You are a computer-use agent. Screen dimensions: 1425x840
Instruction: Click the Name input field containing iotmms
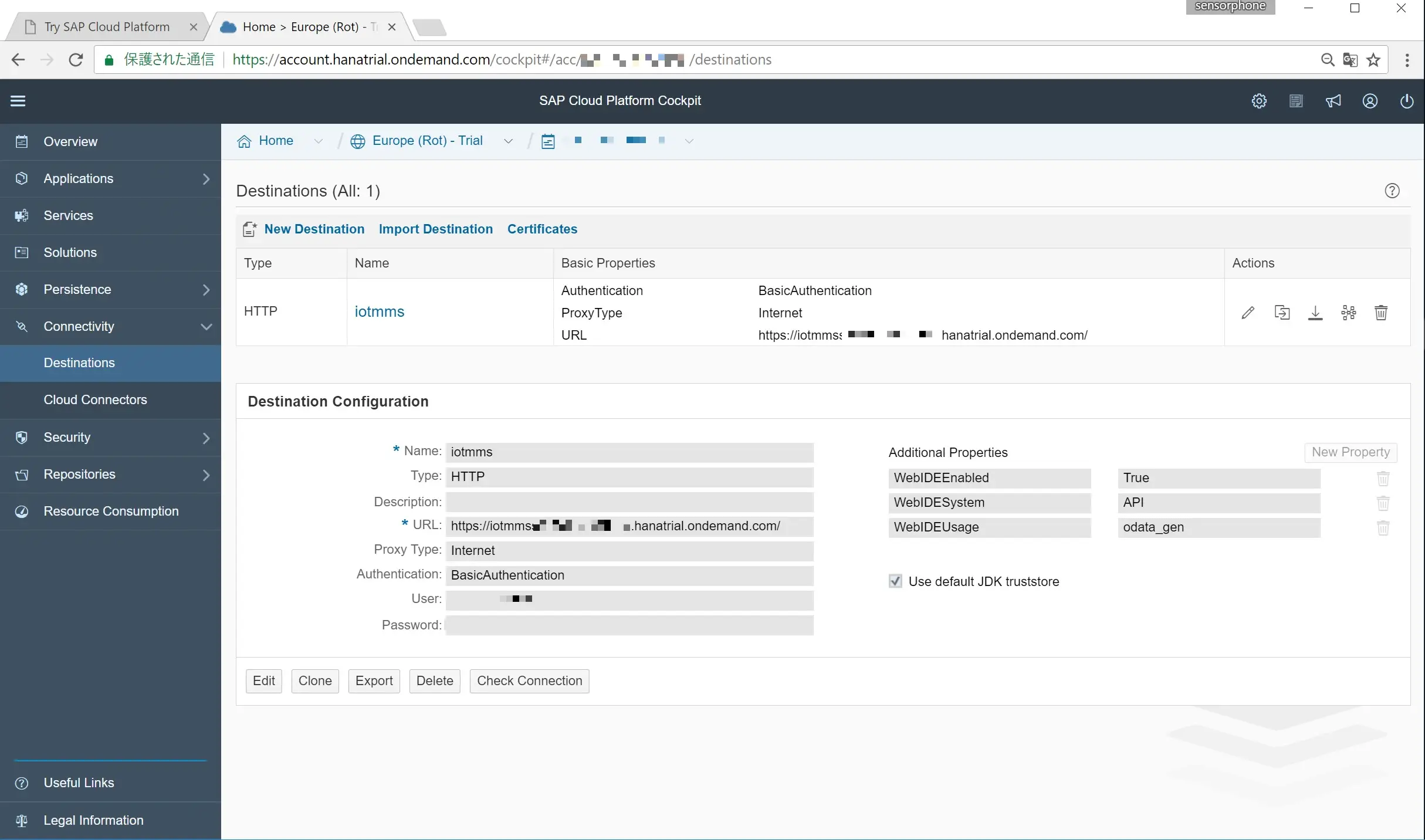tap(629, 452)
